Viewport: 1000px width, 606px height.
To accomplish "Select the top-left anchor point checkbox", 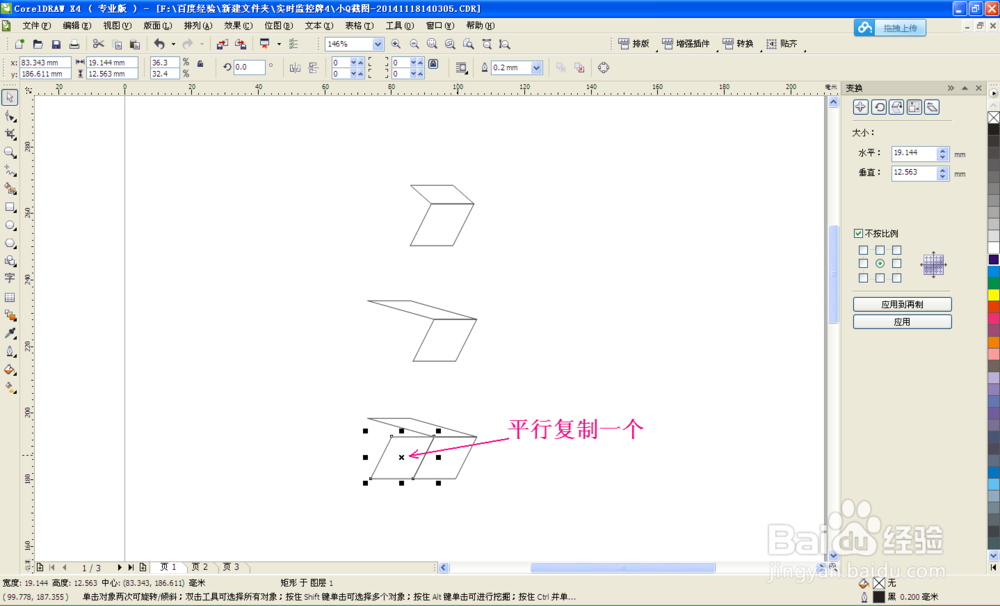I will click(x=861, y=251).
